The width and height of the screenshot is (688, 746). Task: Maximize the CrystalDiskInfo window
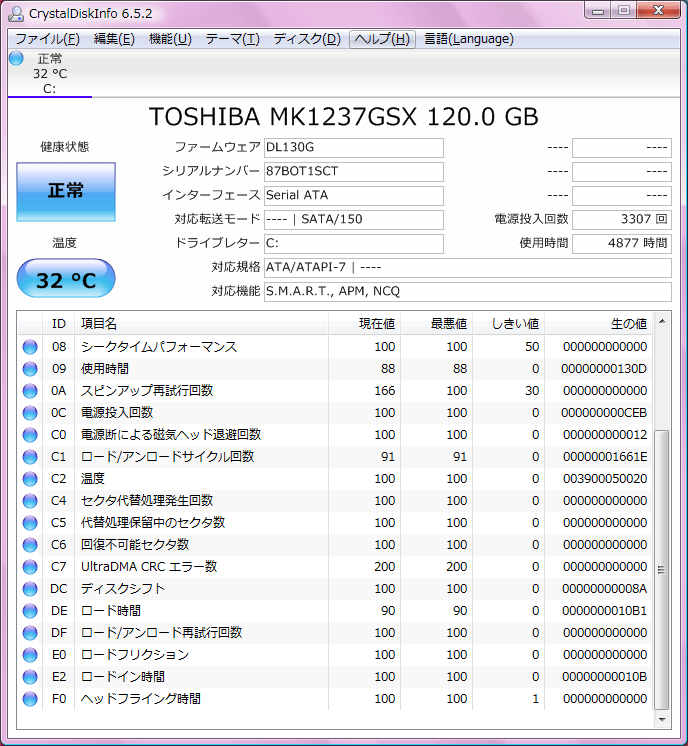coord(624,11)
